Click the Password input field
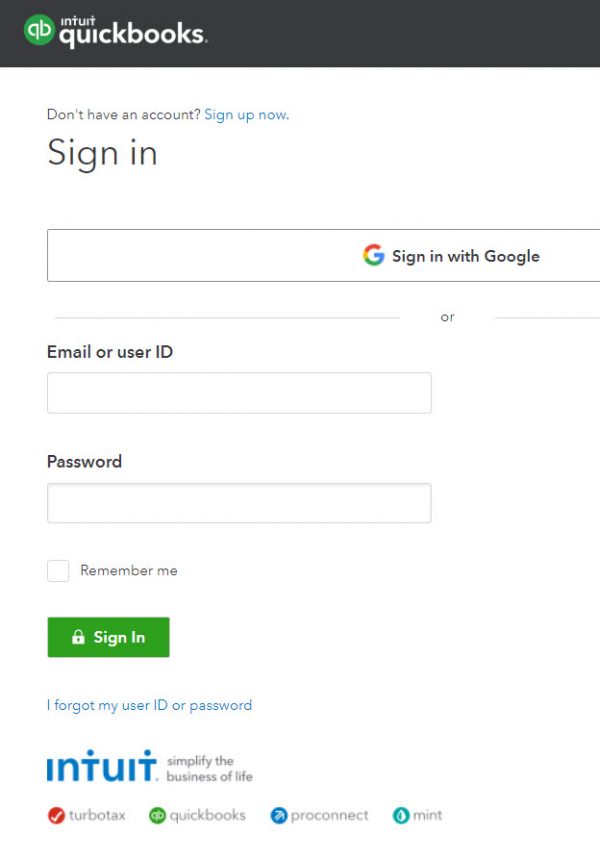Viewport: 600px width, 860px height. click(239, 502)
